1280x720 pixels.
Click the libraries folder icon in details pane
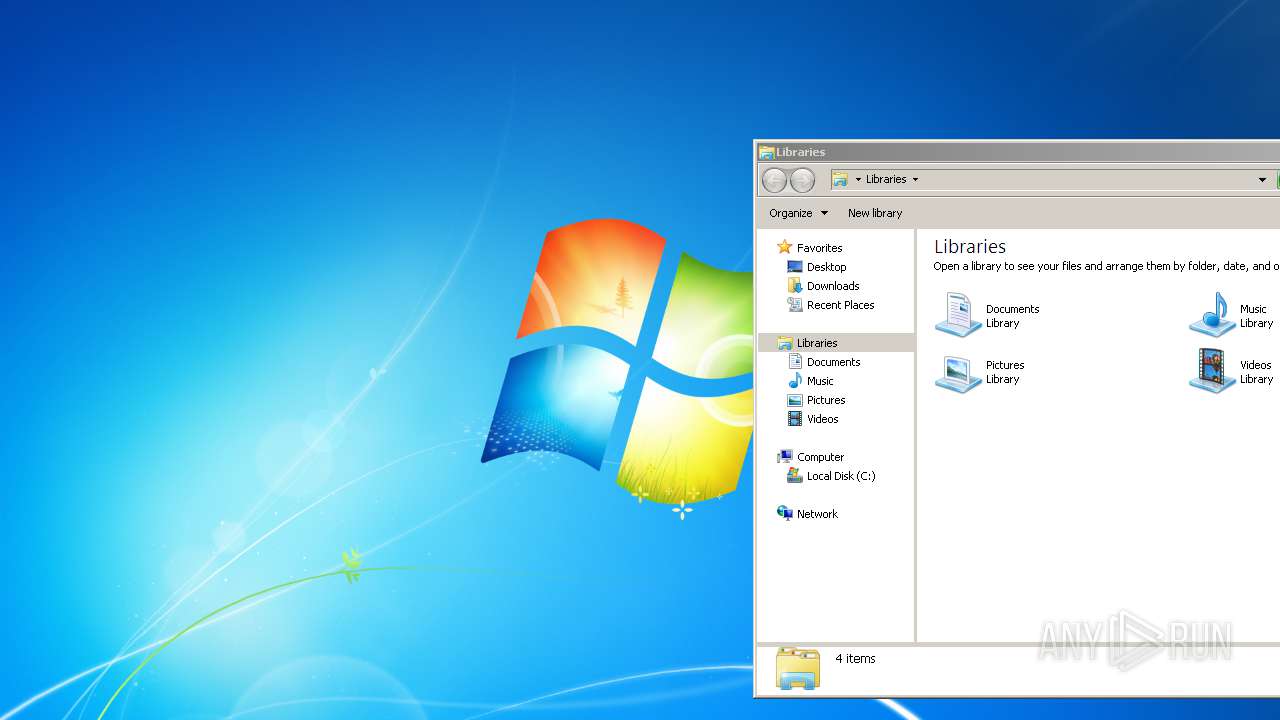coord(797,668)
